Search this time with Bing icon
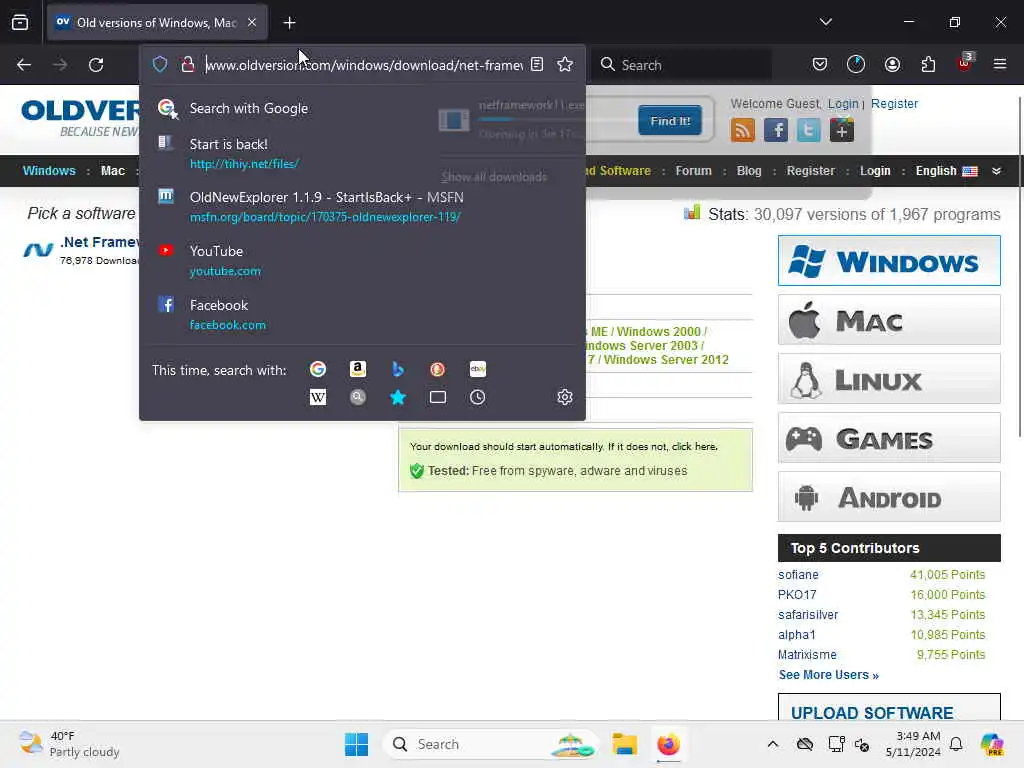The height and width of the screenshot is (768, 1024). (x=397, y=369)
